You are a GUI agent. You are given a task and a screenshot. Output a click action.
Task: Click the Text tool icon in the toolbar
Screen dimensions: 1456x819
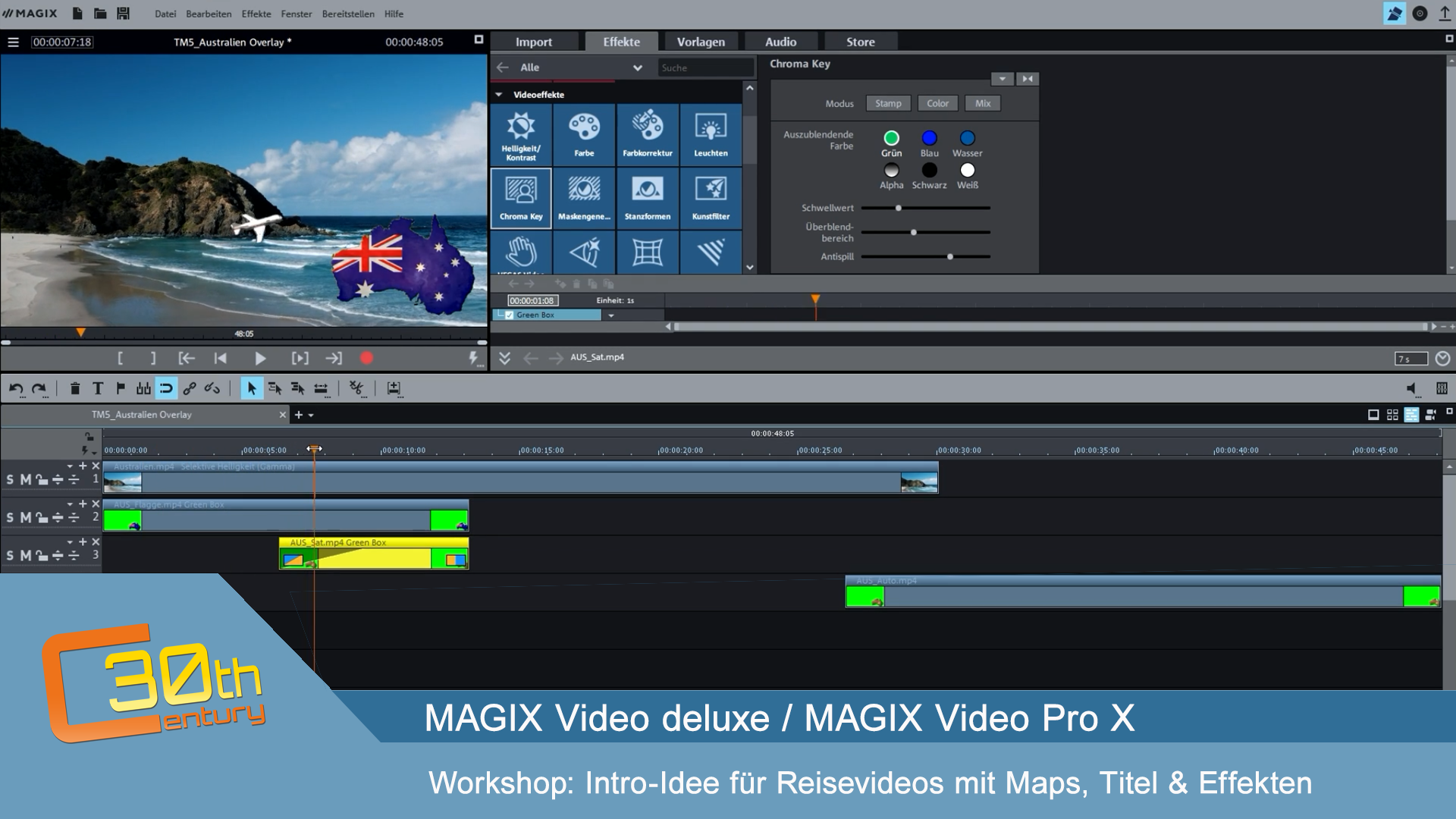click(x=98, y=388)
